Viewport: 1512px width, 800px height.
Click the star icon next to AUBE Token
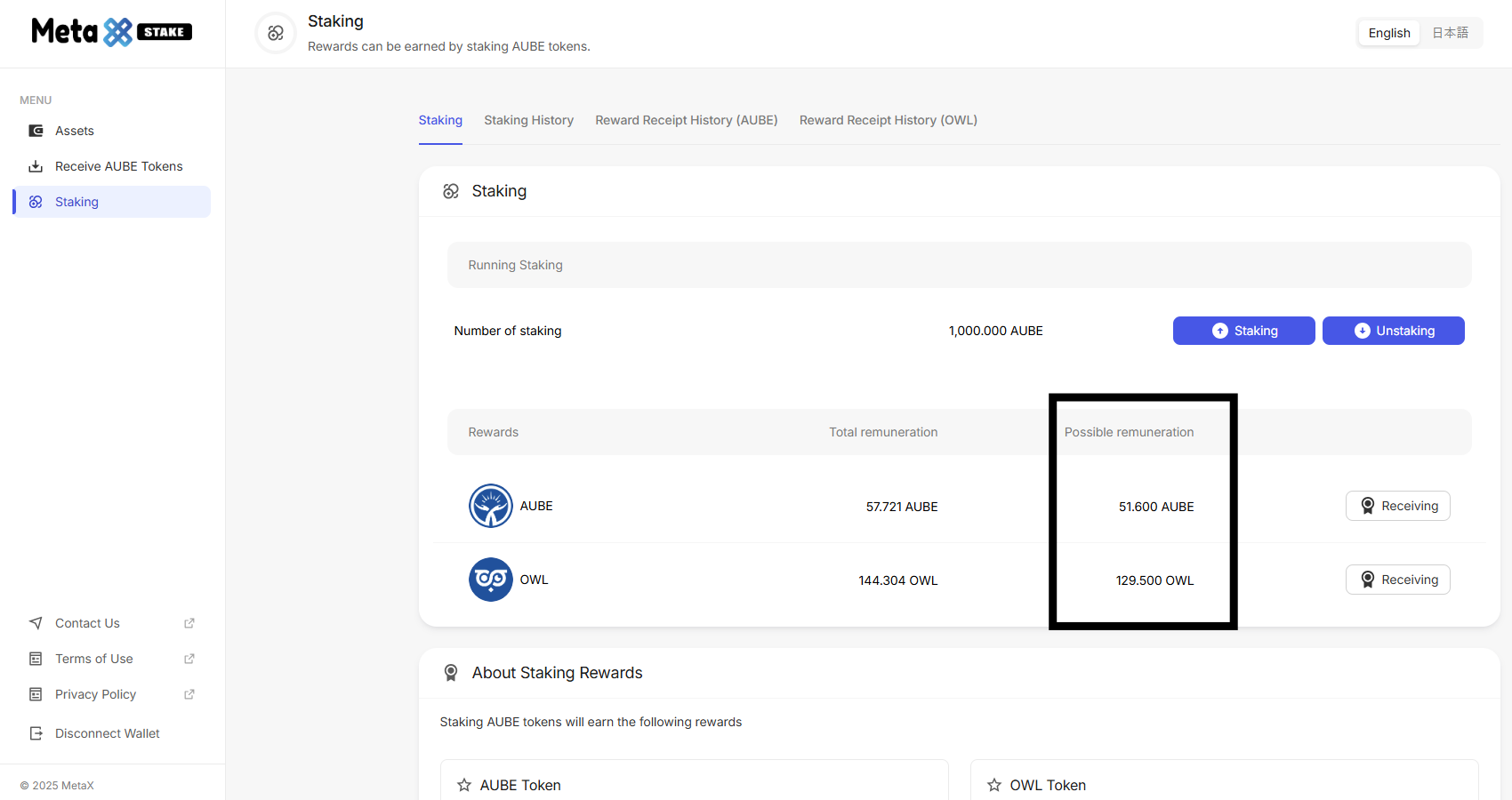[464, 785]
